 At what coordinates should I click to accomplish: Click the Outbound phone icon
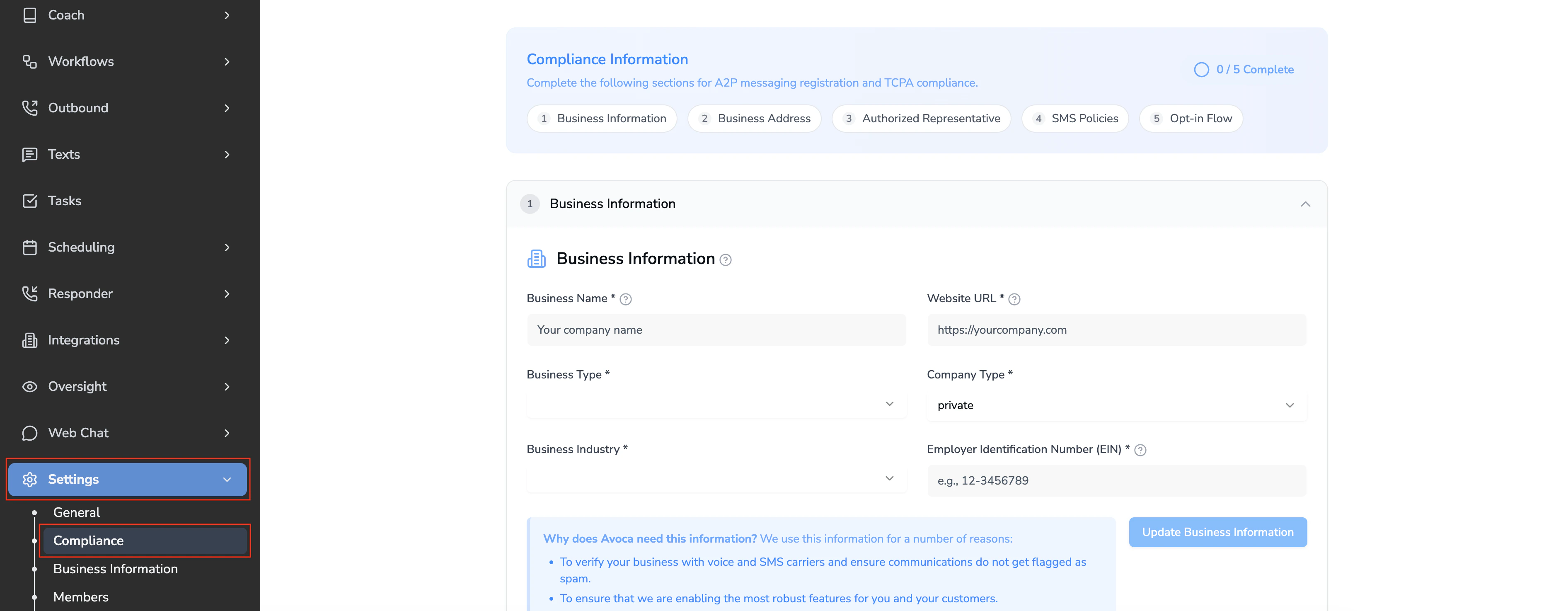[x=29, y=108]
